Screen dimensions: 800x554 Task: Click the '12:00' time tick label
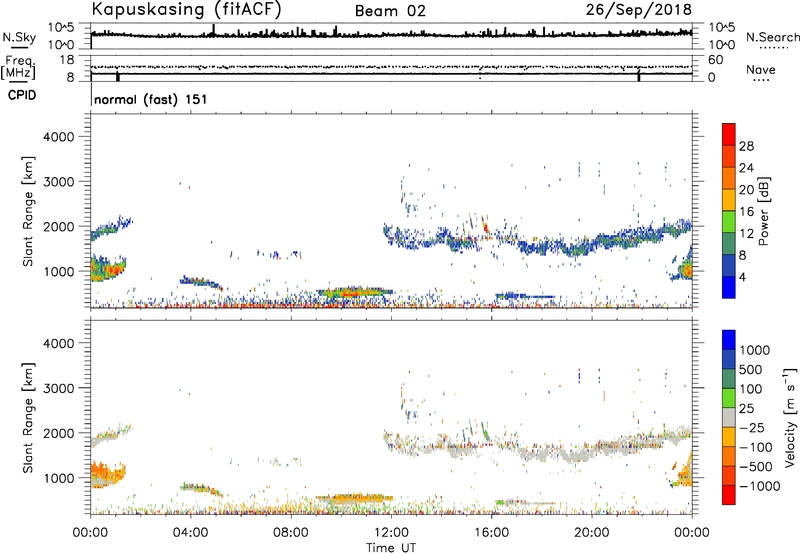[x=391, y=533]
